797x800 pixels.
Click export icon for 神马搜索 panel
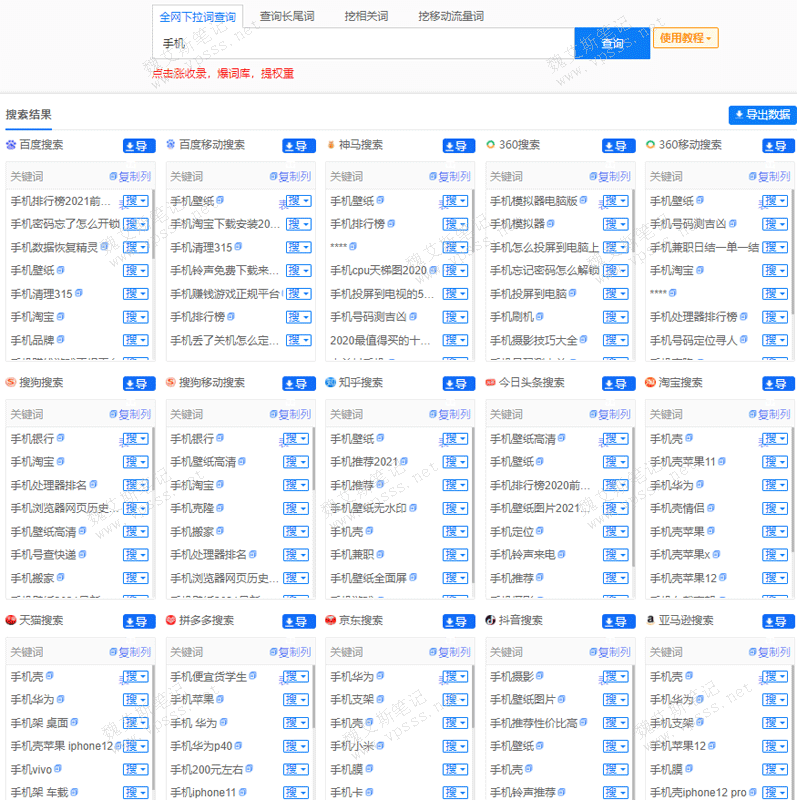click(x=459, y=146)
